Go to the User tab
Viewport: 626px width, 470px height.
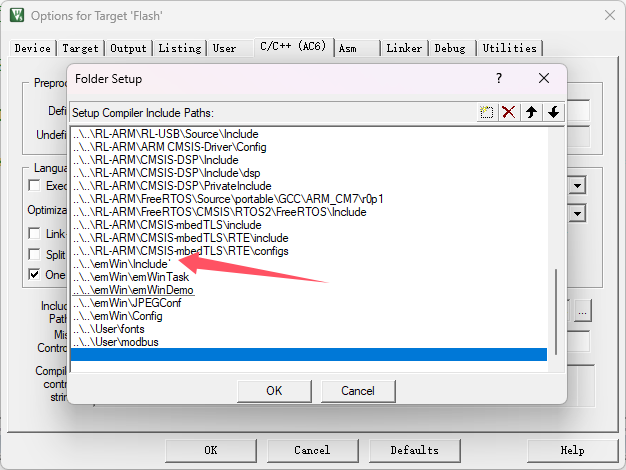224,48
